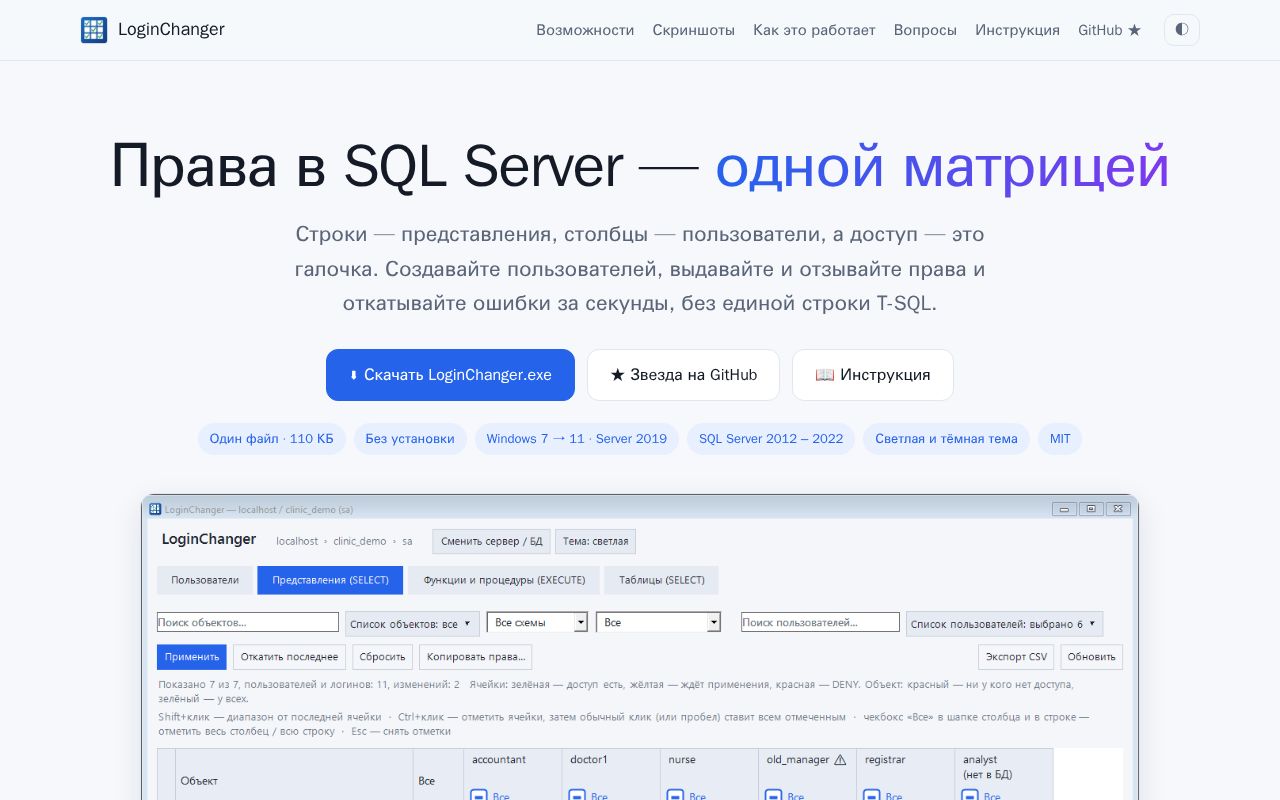Click the app window title bar icon

pos(155,509)
